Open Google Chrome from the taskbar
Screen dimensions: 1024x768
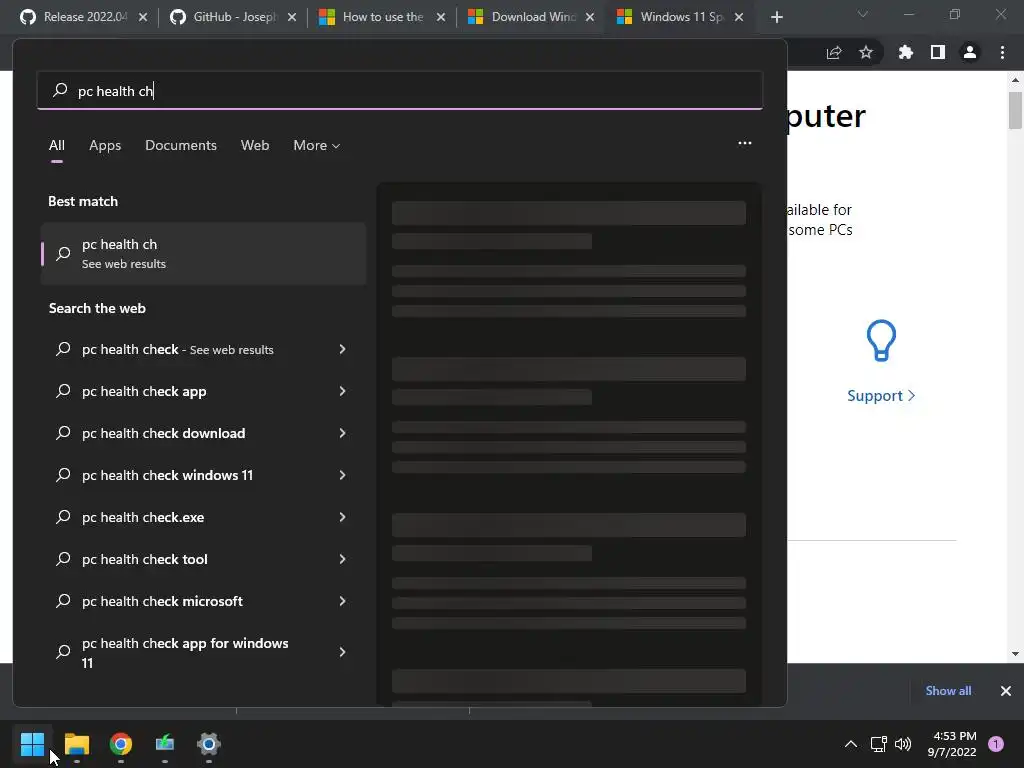[121, 744]
